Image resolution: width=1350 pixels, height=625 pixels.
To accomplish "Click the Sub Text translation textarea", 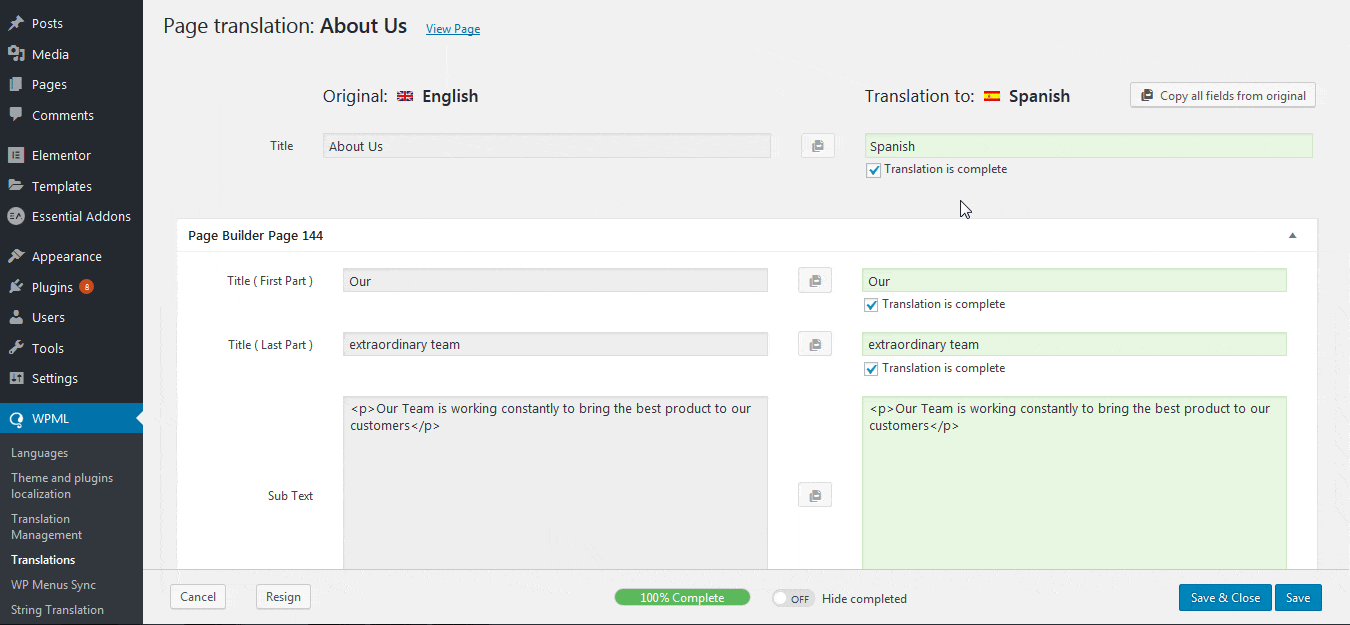I will click(1074, 483).
